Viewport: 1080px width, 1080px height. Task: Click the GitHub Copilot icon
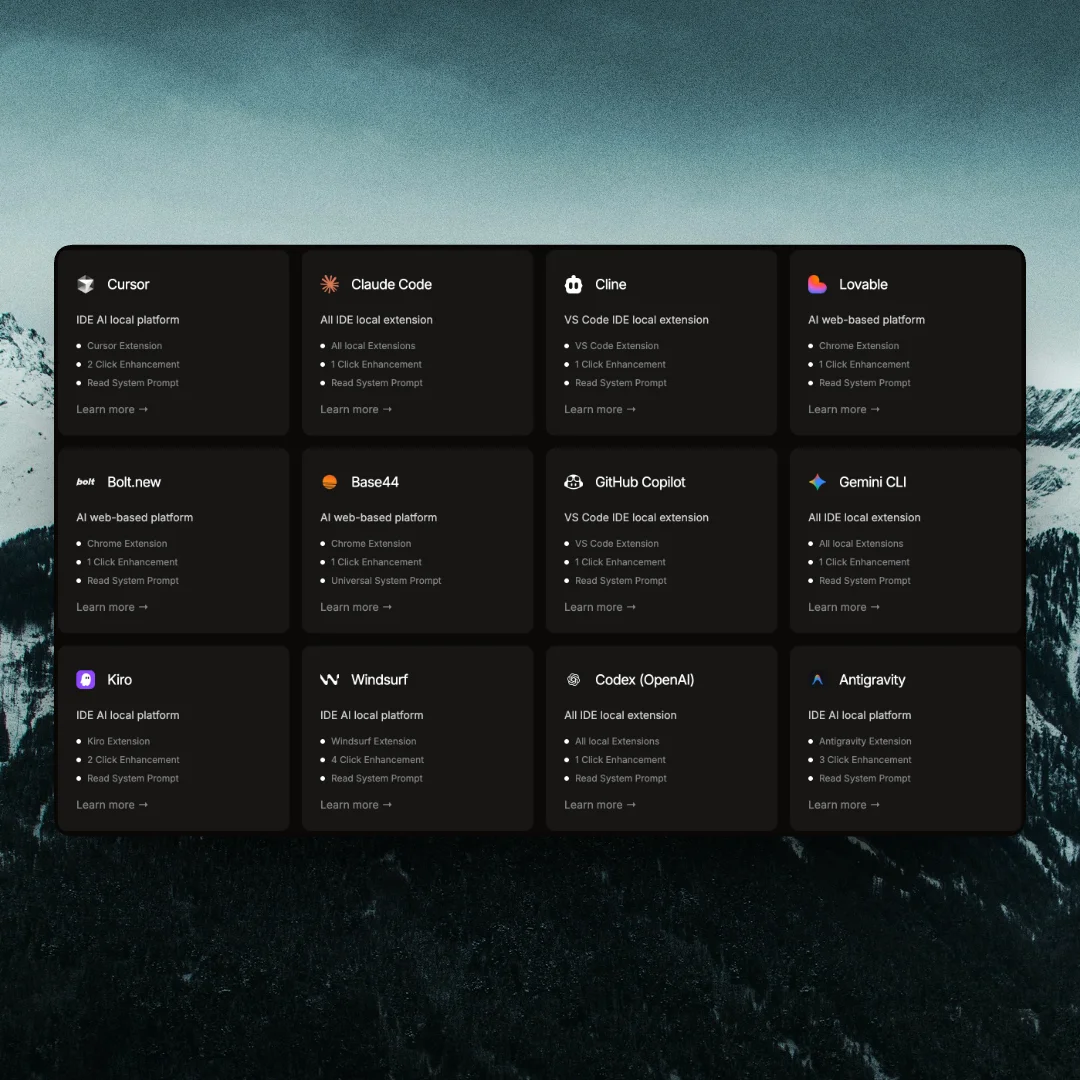pos(573,482)
